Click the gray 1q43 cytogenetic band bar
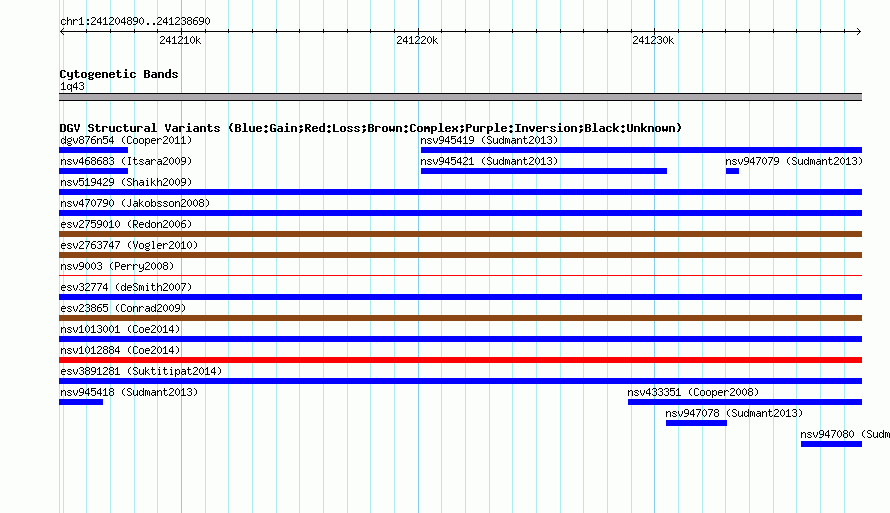890x513 pixels. click(460, 97)
